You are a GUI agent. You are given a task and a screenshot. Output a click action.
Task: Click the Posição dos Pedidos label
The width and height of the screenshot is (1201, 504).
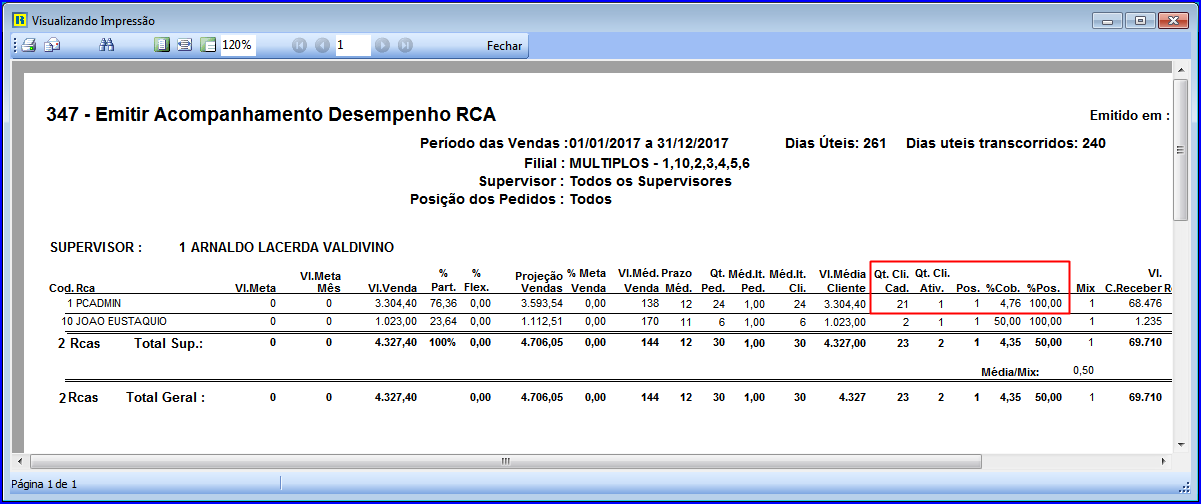click(486, 199)
